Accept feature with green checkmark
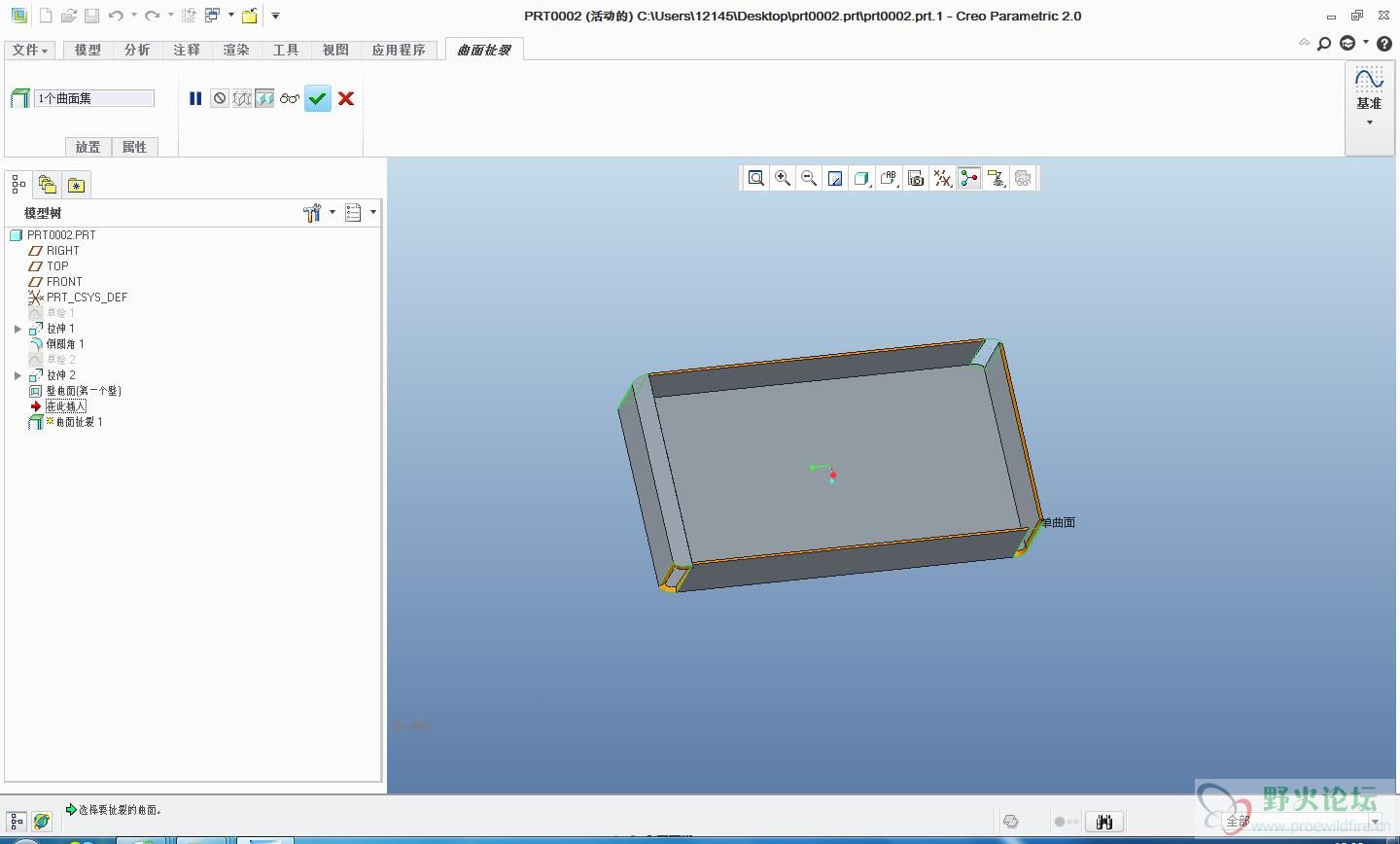1400x844 pixels. (x=318, y=98)
